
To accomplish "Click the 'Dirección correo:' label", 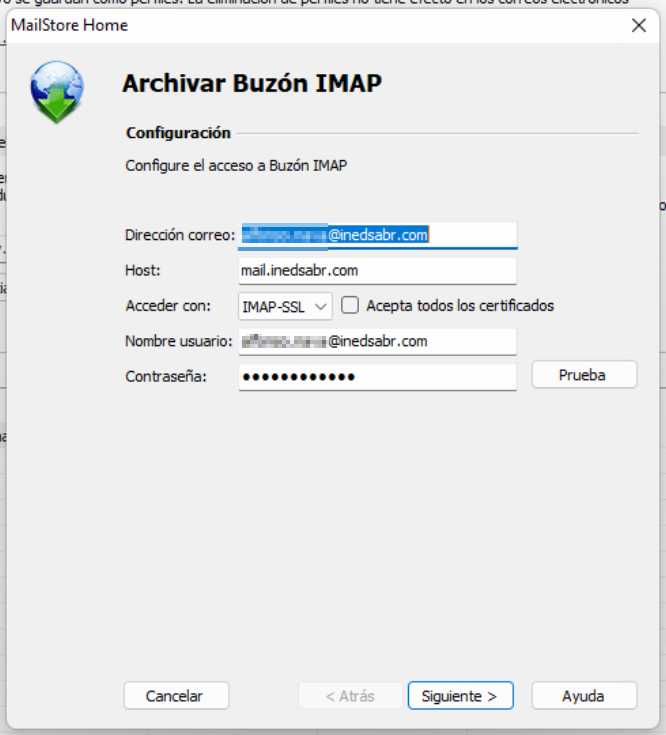I will pos(179,235).
